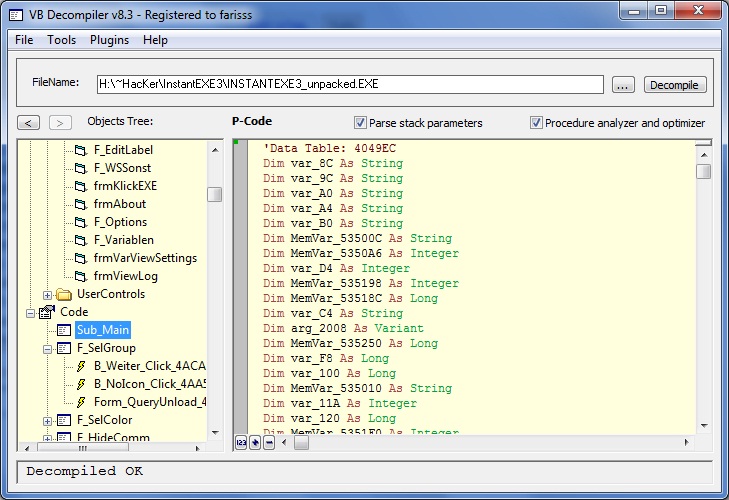Expand the F_SelColor tree node

pyautogui.click(x=47, y=420)
